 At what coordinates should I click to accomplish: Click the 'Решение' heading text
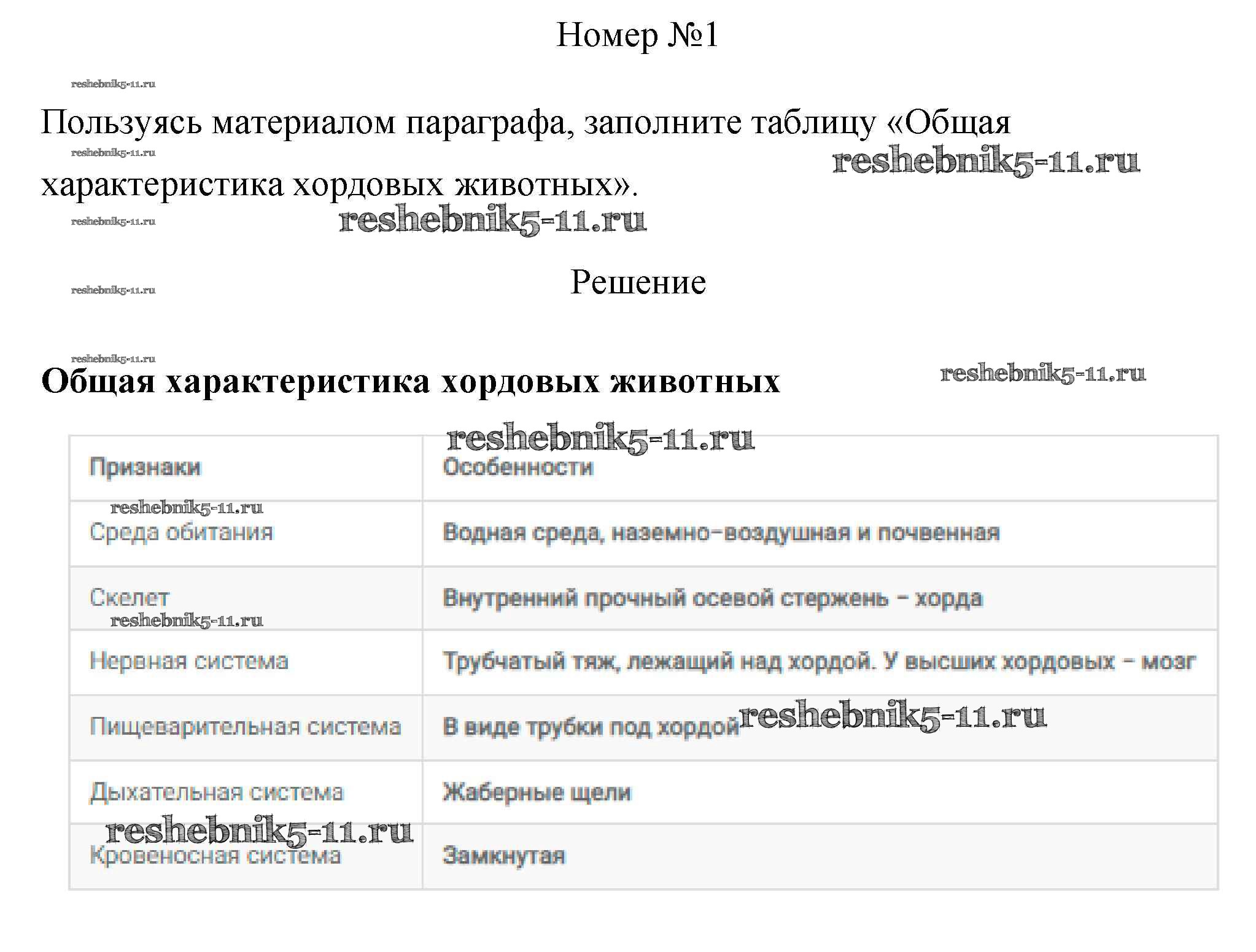point(638,282)
